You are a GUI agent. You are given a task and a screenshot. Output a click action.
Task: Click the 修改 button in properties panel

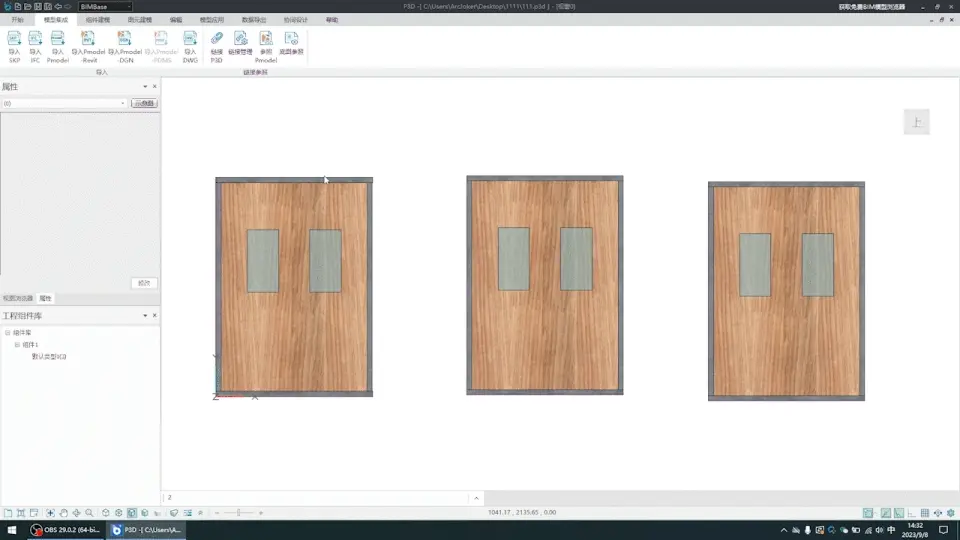point(144,283)
